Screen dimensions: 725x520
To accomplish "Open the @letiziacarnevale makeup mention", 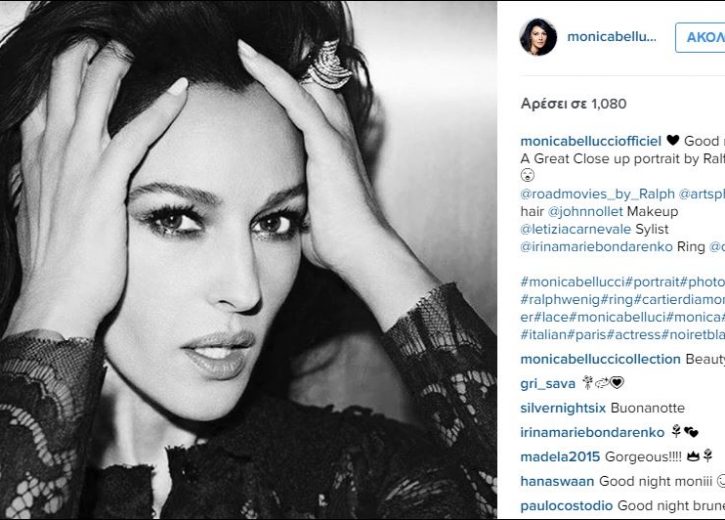I will pyautogui.click(x=576, y=229).
